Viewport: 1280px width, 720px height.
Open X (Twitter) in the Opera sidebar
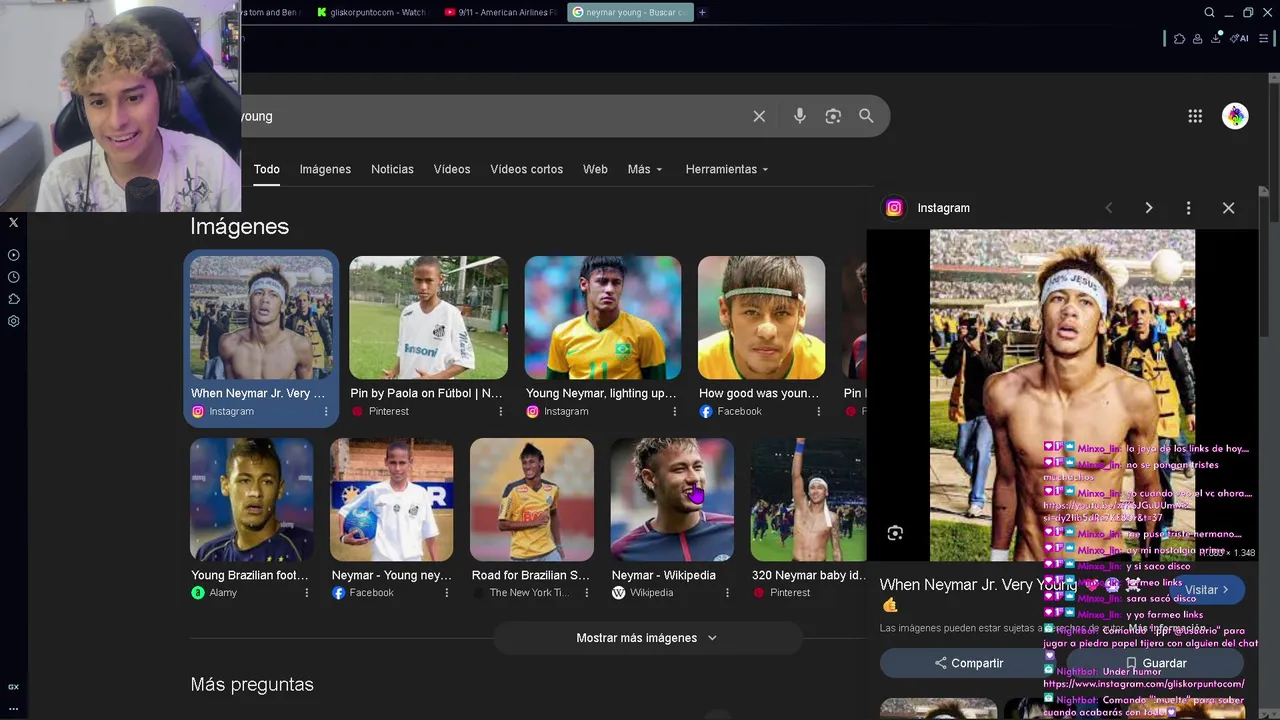click(x=14, y=222)
